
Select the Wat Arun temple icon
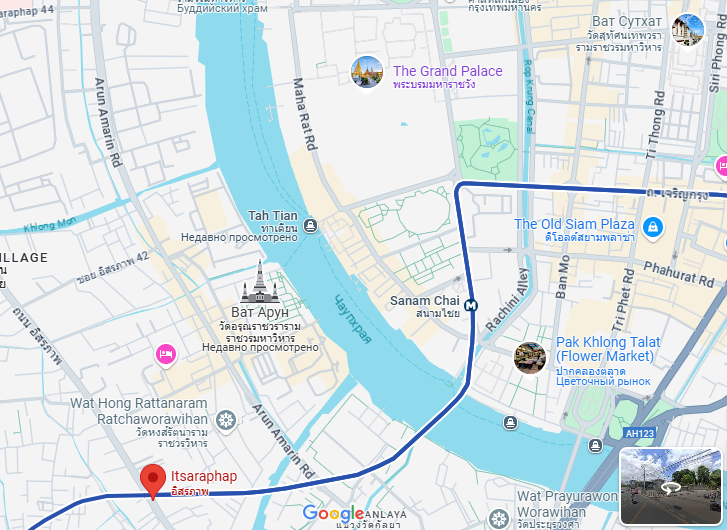[x=260, y=282]
